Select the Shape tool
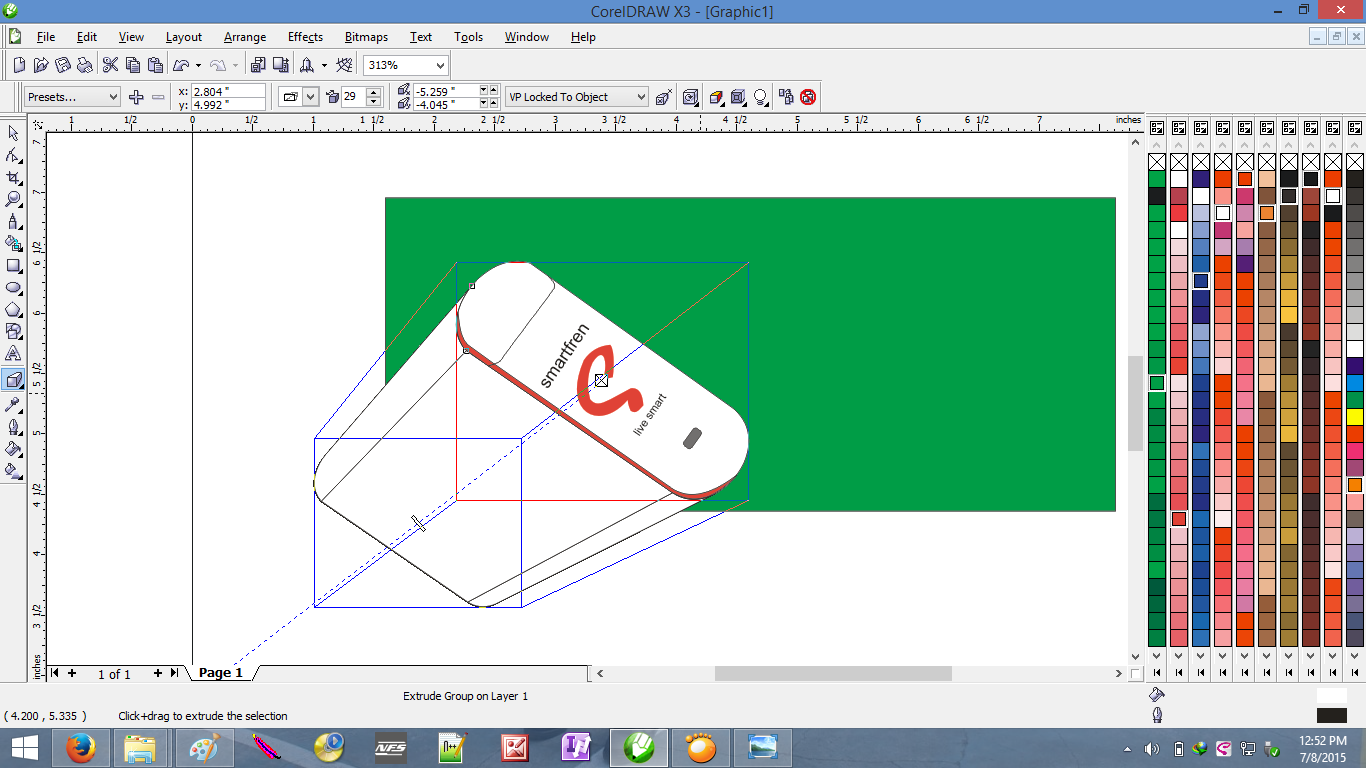Viewport: 1366px width, 768px height. [x=13, y=156]
